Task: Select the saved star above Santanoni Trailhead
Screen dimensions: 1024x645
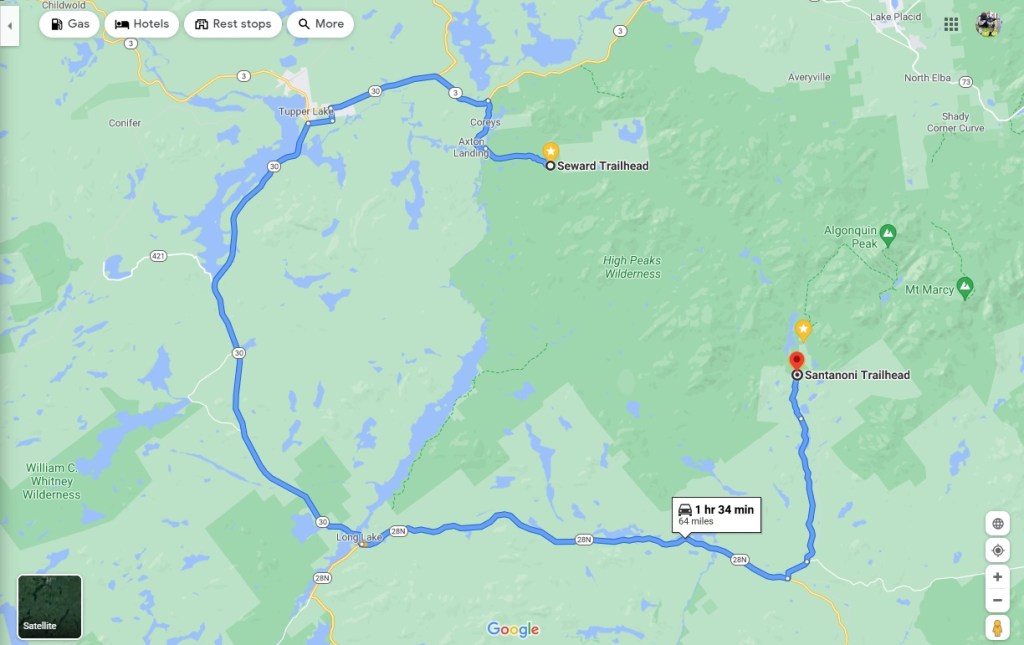Action: click(803, 330)
